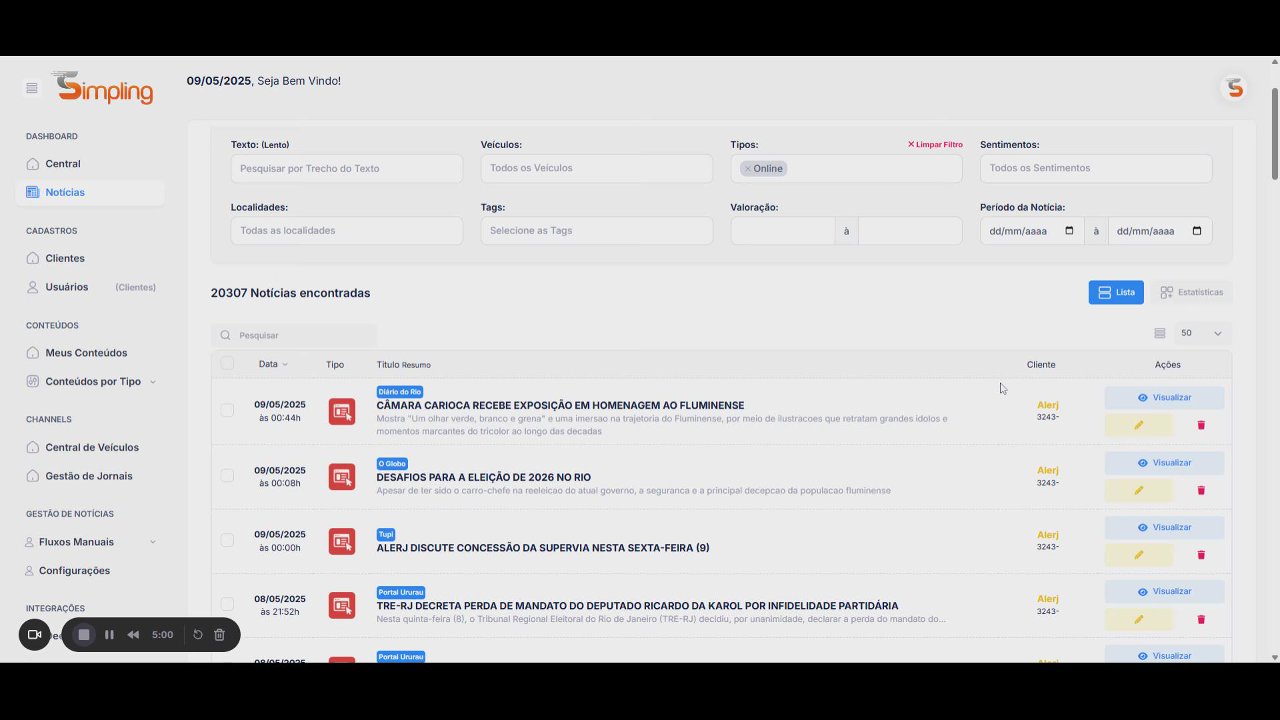
Task: Check the DESAFIOS PARA A ELEIÇÃO row checkbox
Action: (x=227, y=475)
